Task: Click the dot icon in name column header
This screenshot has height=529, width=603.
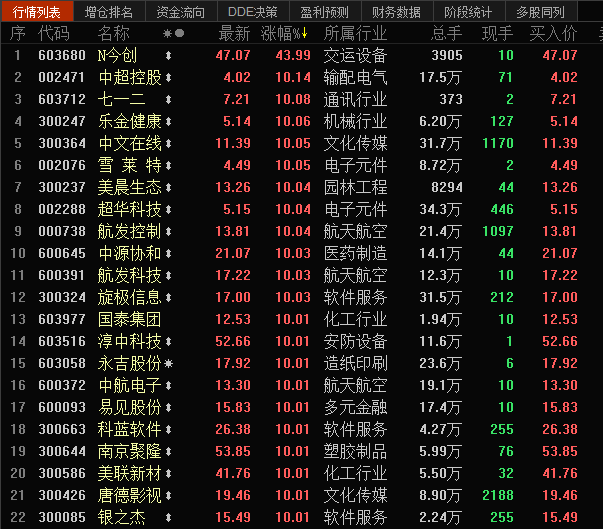Action: [x=180, y=33]
